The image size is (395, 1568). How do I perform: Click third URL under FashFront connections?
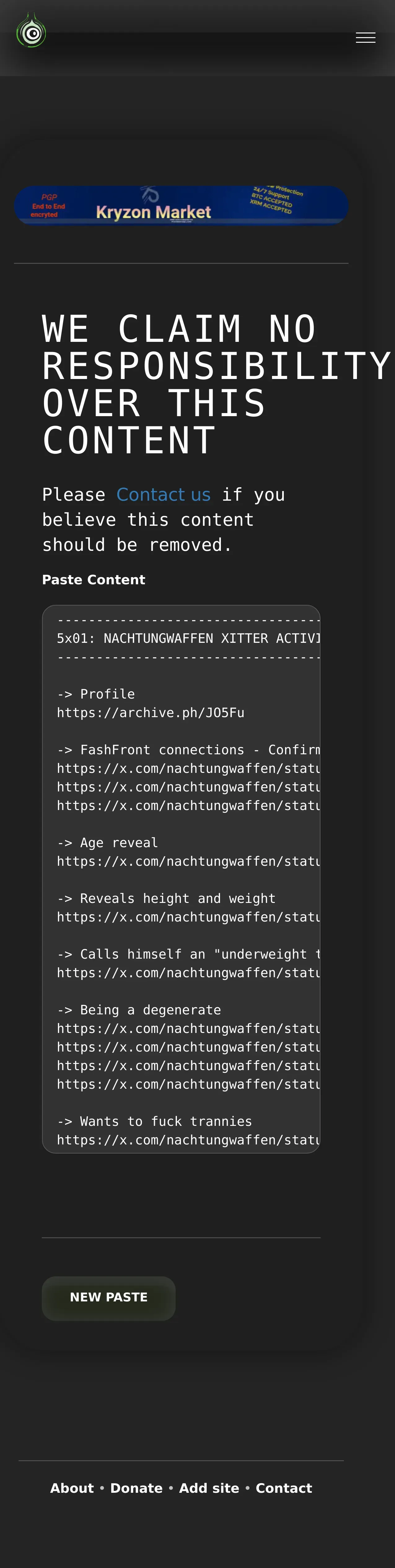[x=188, y=806]
